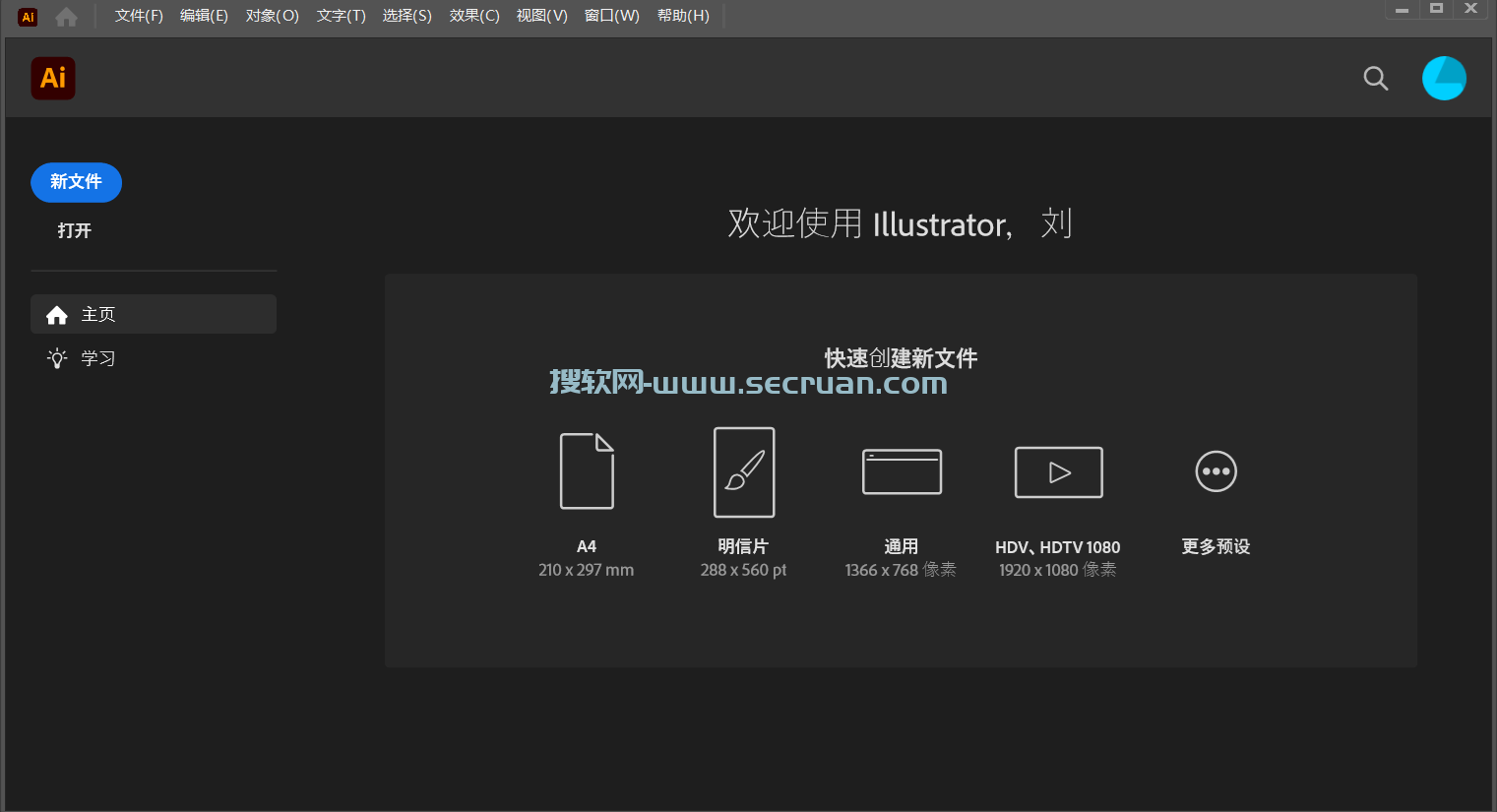This screenshot has height=812, width=1497.
Task: Open 更多预设 more presets icon
Action: [x=1216, y=471]
